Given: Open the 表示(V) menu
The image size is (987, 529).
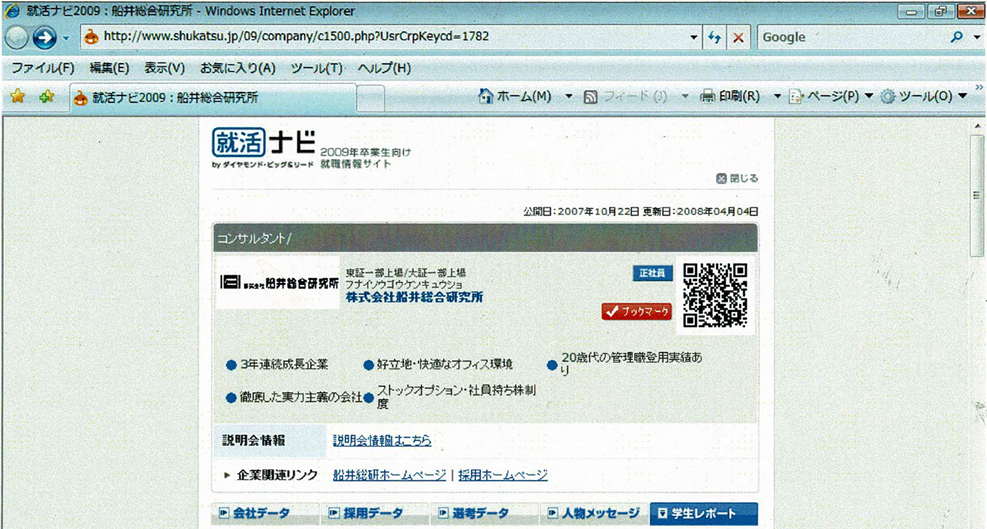Looking at the screenshot, I should click(x=164, y=68).
